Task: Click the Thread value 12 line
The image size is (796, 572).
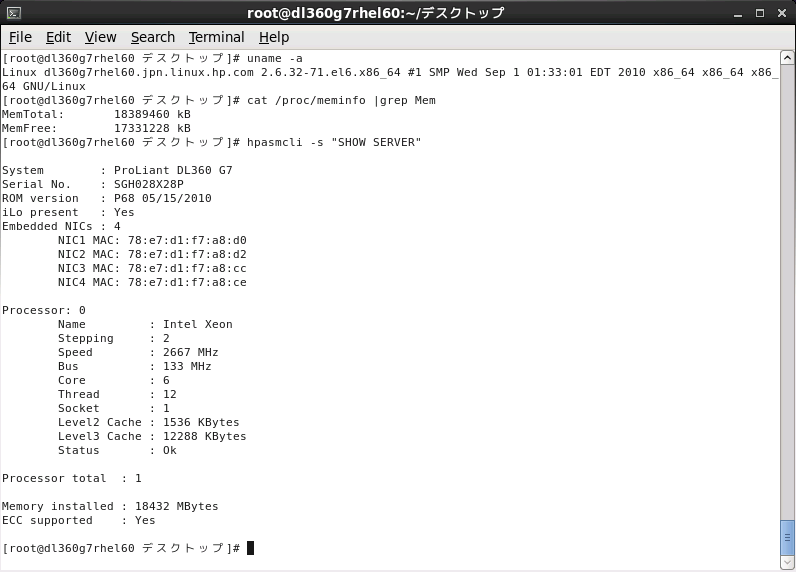Action: (x=117, y=394)
